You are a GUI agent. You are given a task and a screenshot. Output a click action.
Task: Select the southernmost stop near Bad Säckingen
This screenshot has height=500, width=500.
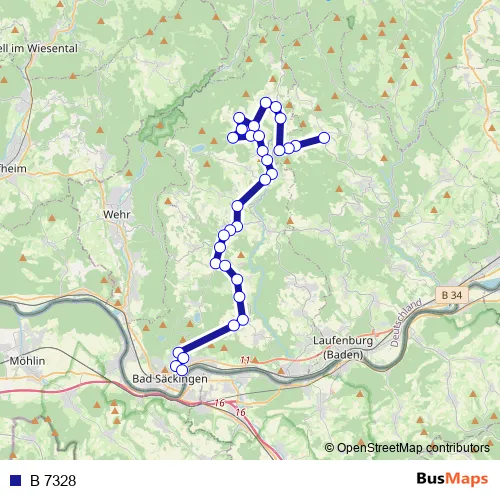point(182,370)
